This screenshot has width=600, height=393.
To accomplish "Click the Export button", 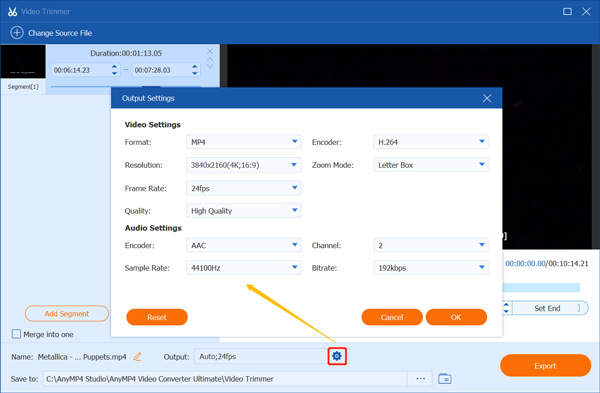I will coord(545,365).
